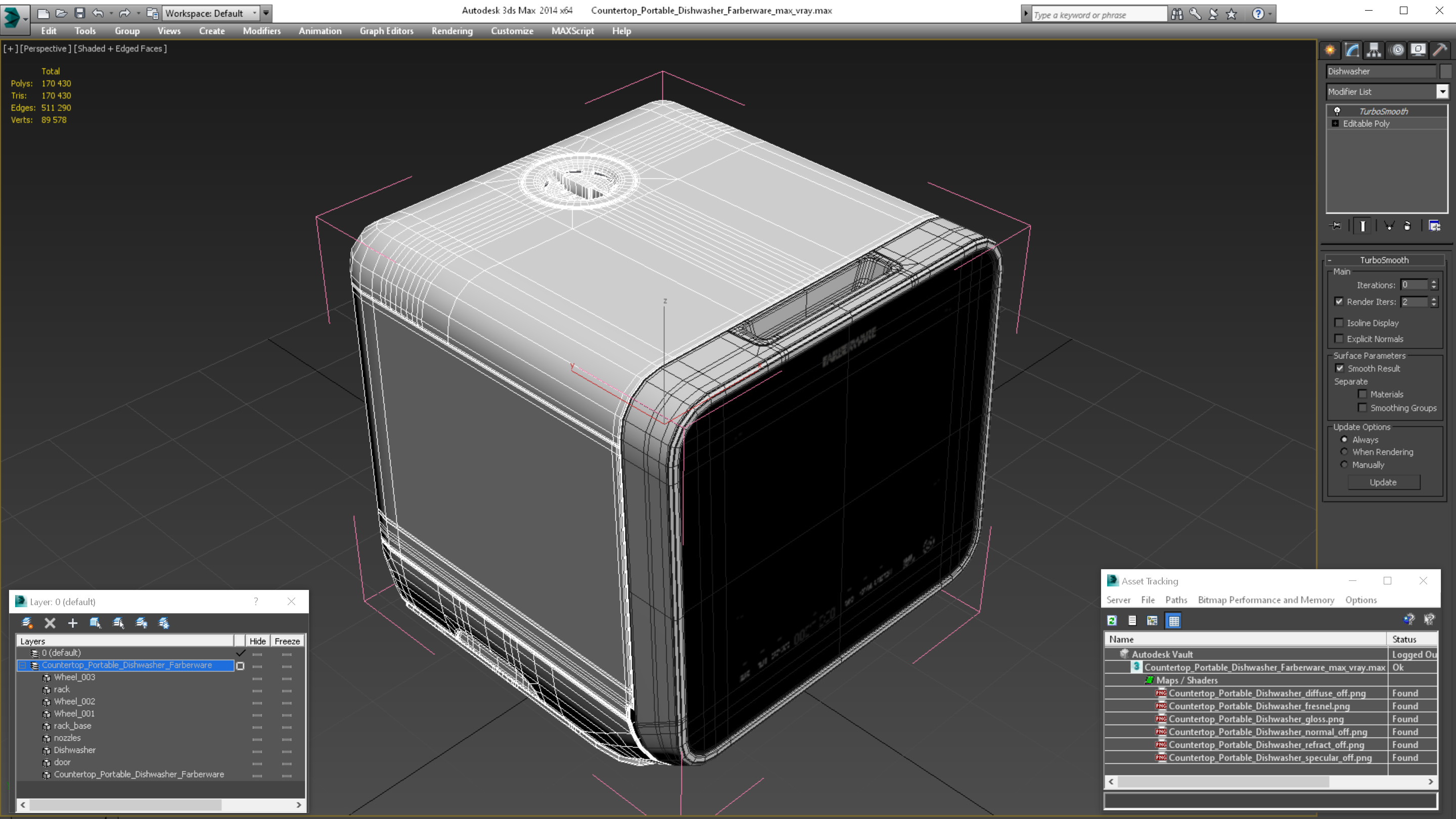The image size is (1456, 819).
Task: Click the Configure Modifier Sets icon
Action: click(x=1434, y=226)
